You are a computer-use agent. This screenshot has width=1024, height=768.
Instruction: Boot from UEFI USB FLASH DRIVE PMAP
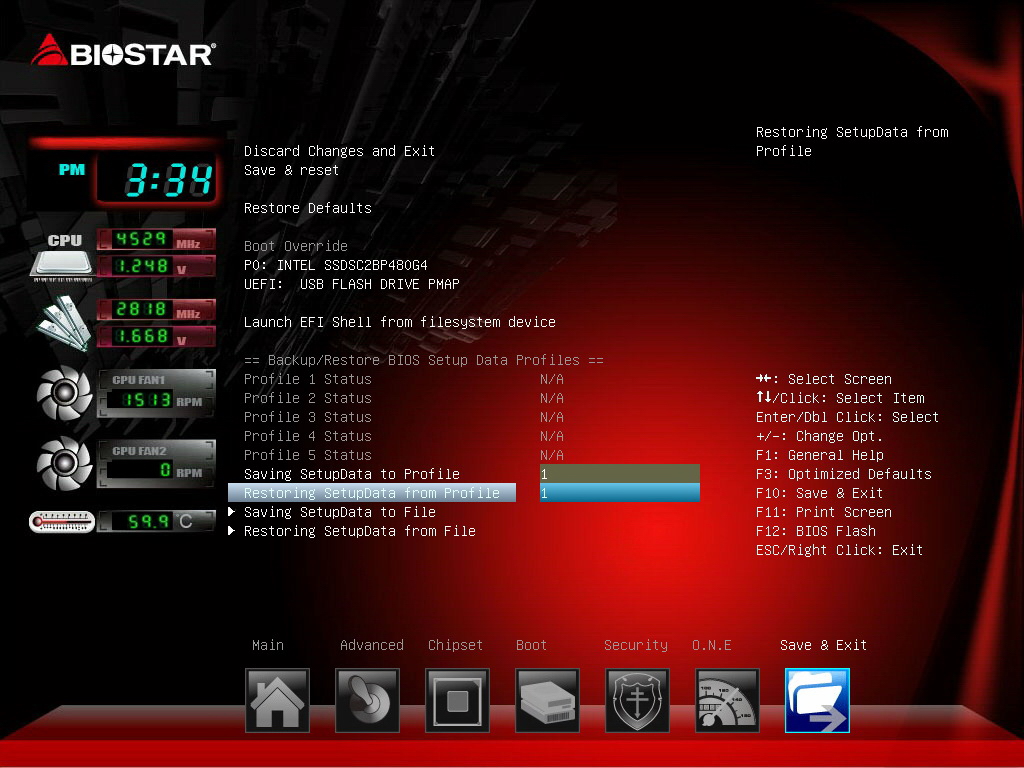tap(351, 284)
